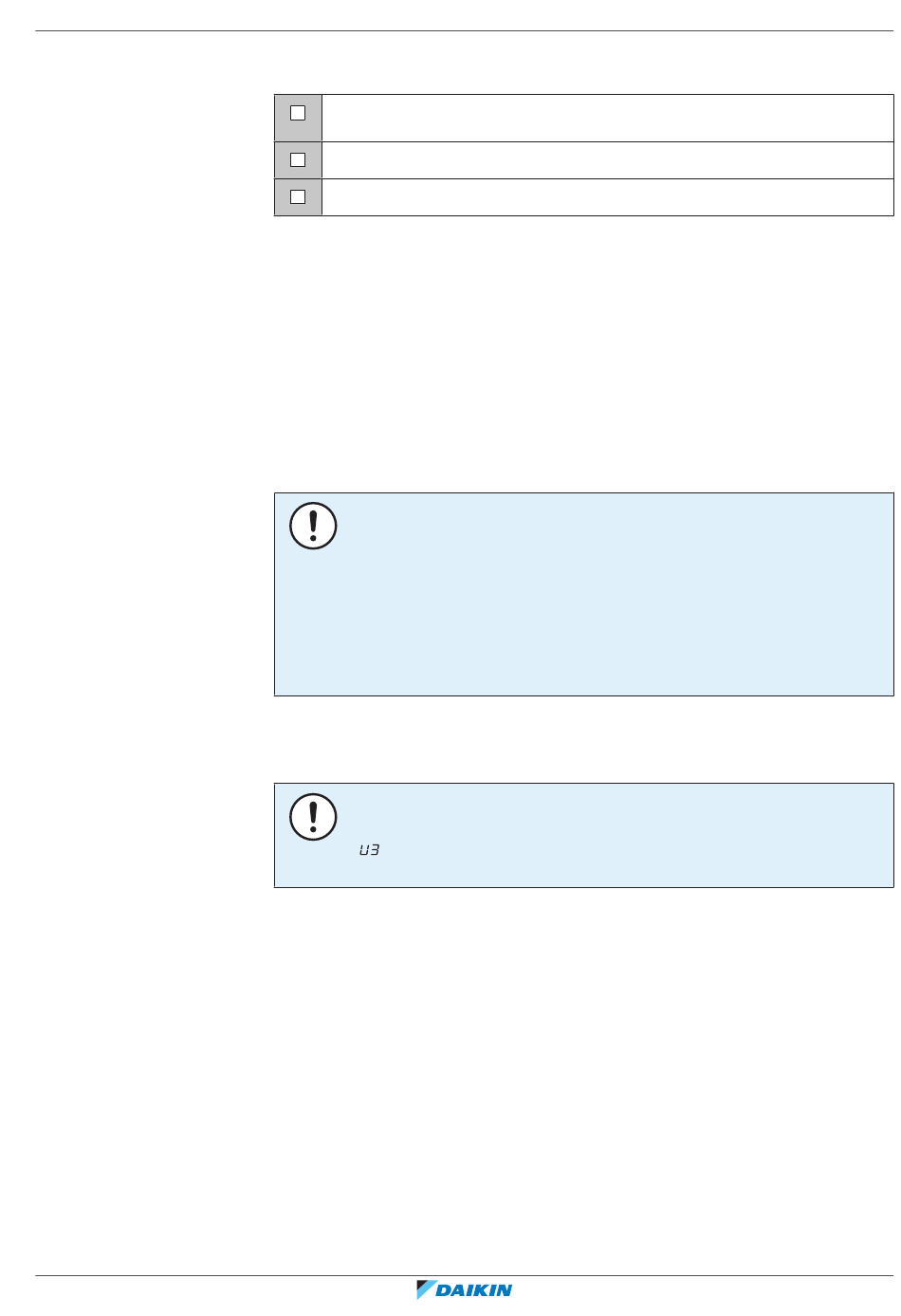Click the exclamation icon in the shorter notice box
Viewport: 901px width, 1316px height.
click(x=313, y=816)
